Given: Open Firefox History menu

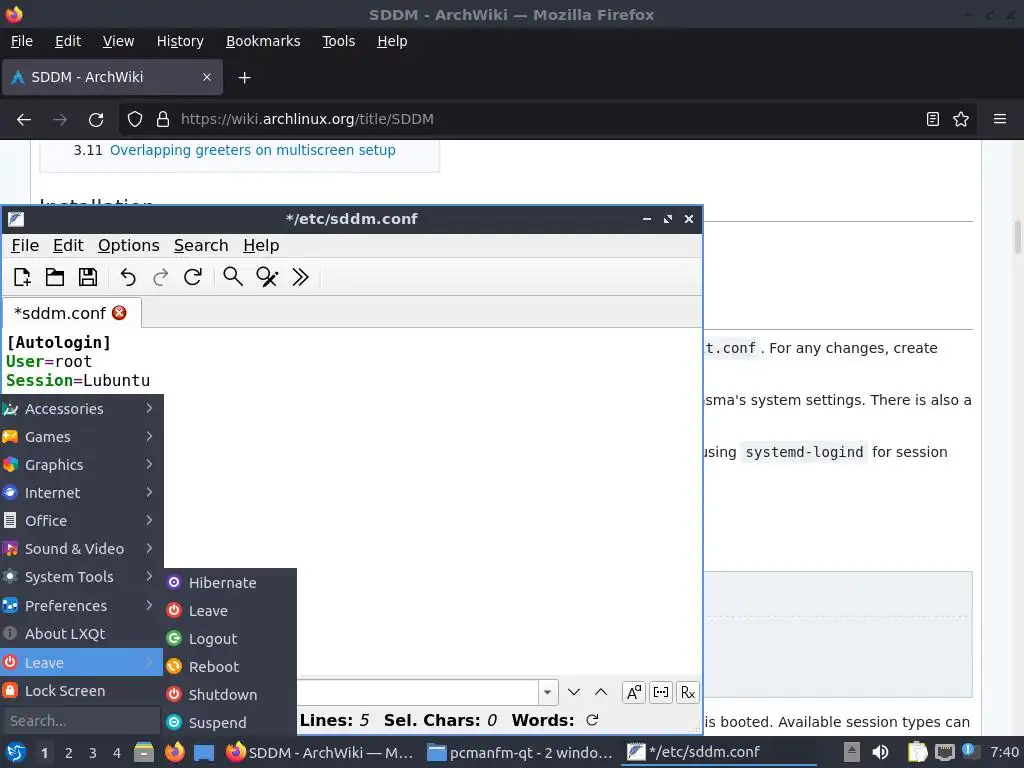Looking at the screenshot, I should click(x=180, y=41).
